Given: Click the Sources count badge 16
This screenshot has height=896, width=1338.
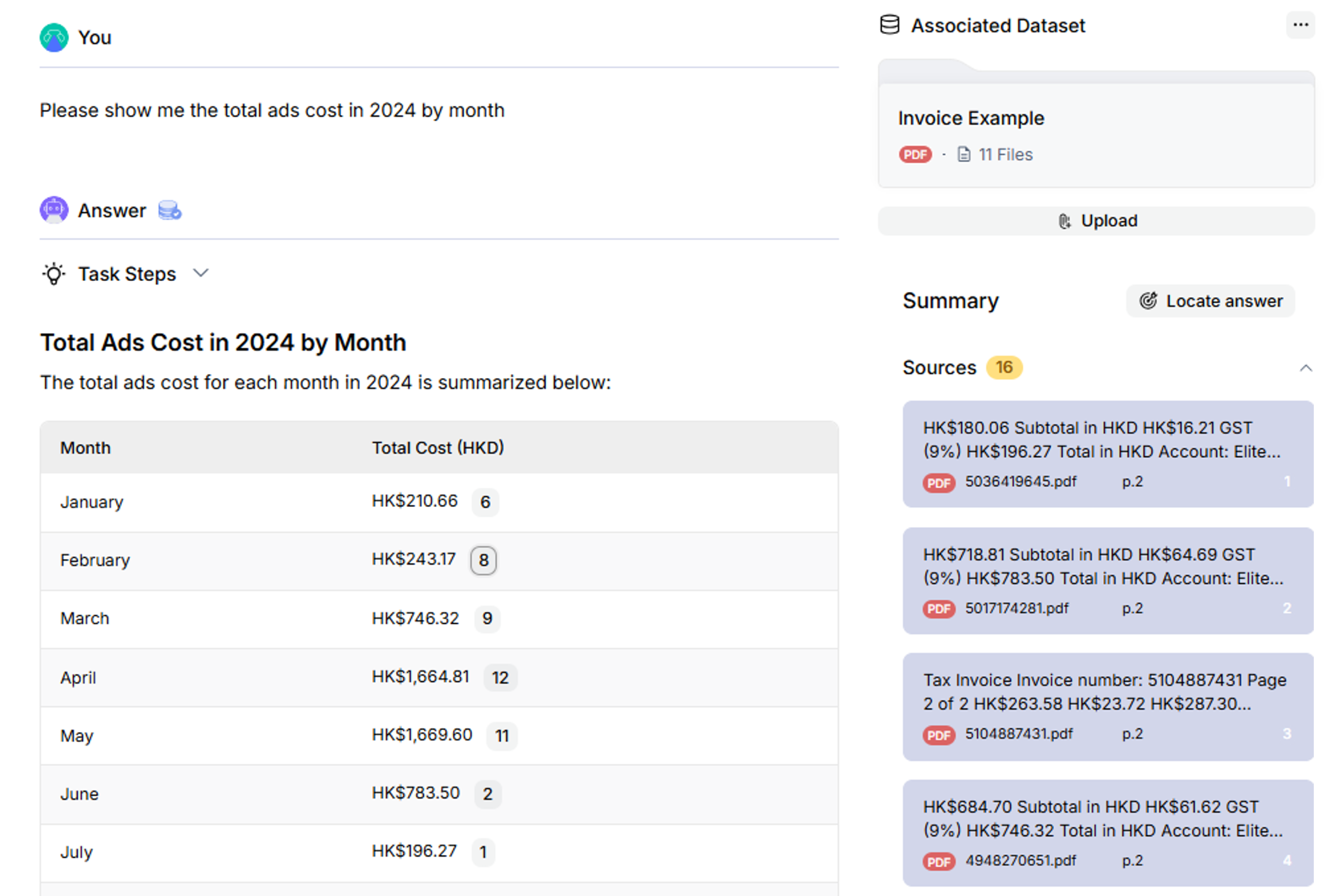Looking at the screenshot, I should point(1004,367).
